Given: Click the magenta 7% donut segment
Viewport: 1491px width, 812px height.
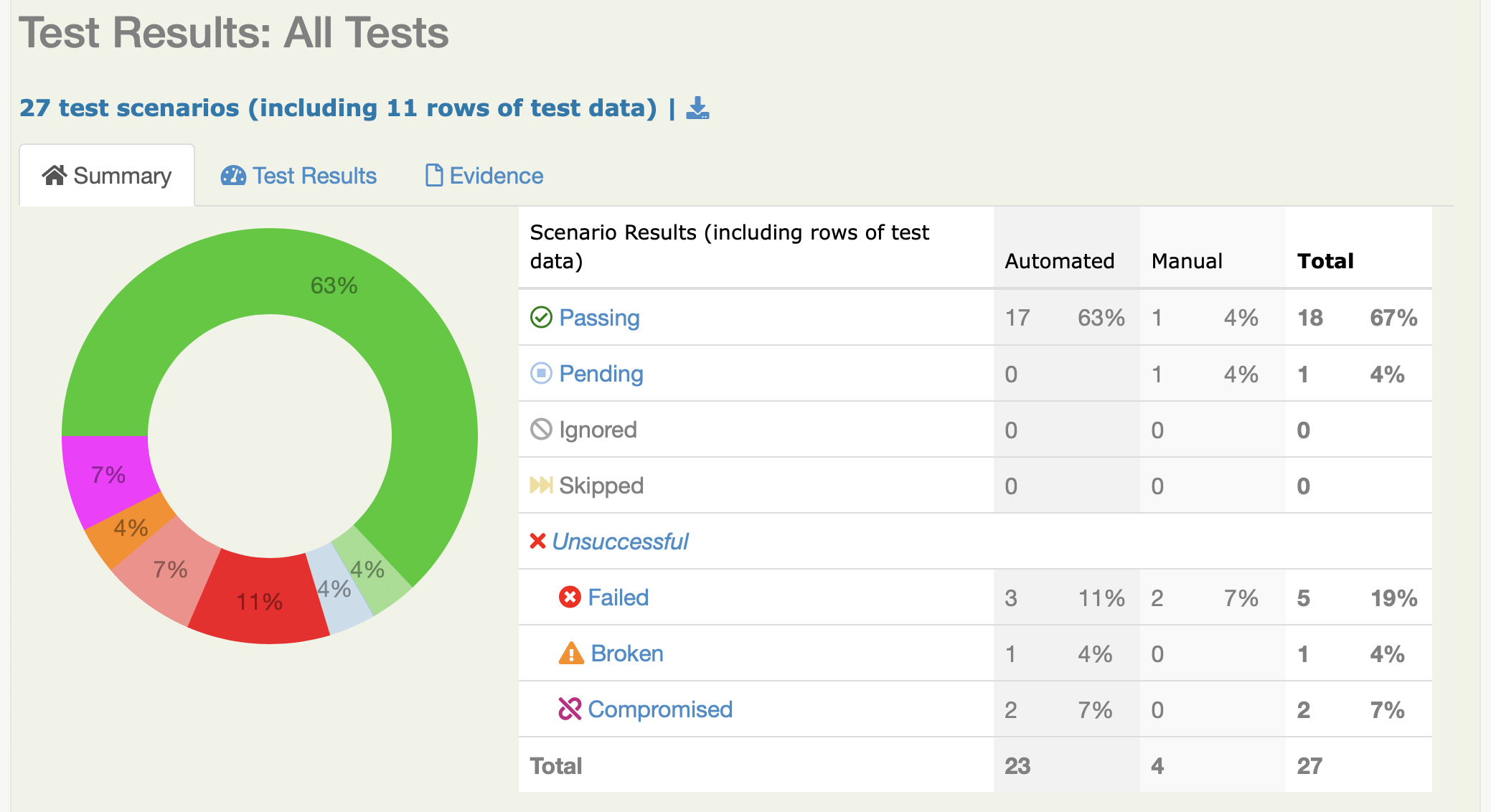Looking at the screenshot, I should [108, 475].
